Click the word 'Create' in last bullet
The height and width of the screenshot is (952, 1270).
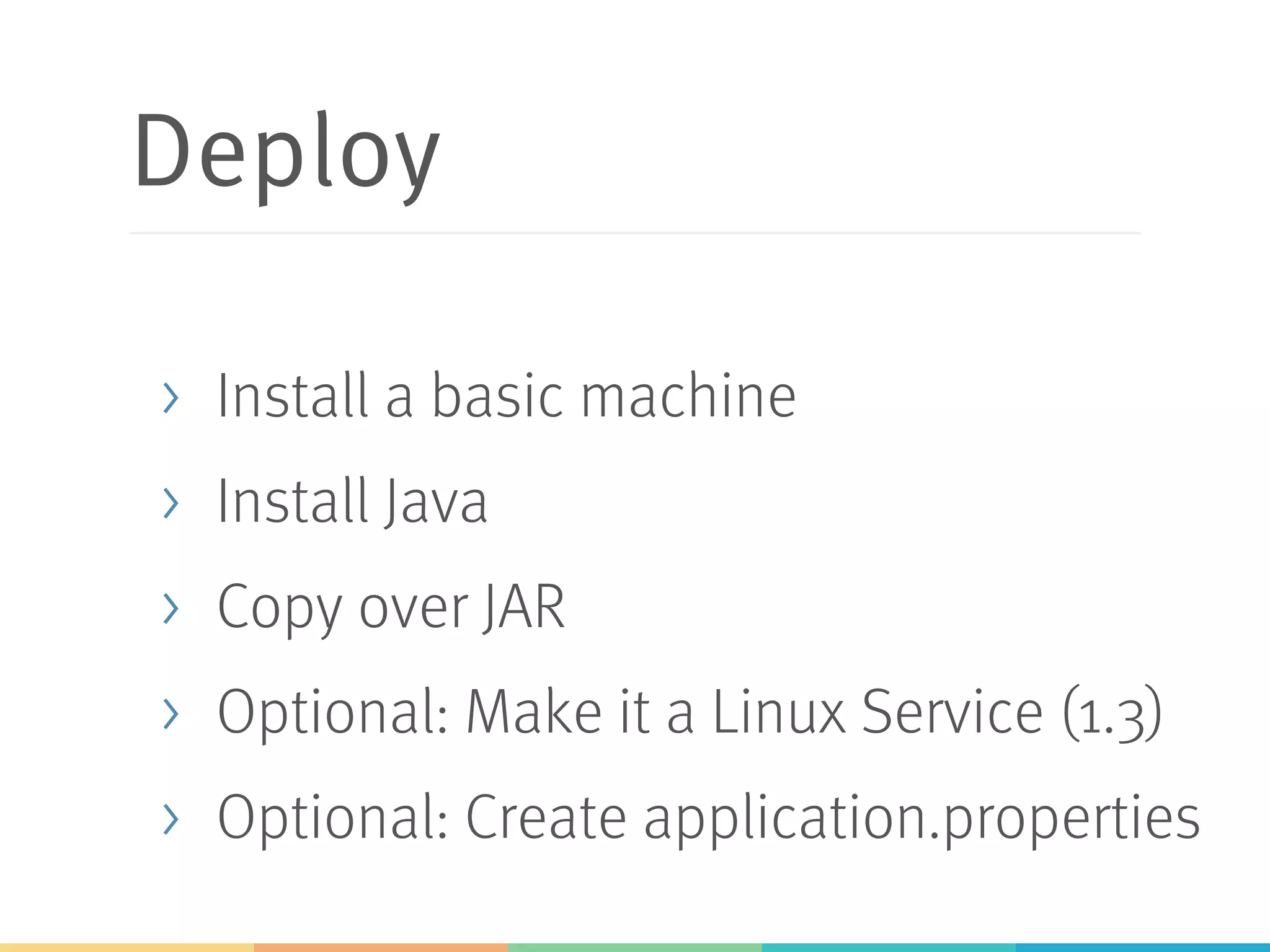[546, 818]
